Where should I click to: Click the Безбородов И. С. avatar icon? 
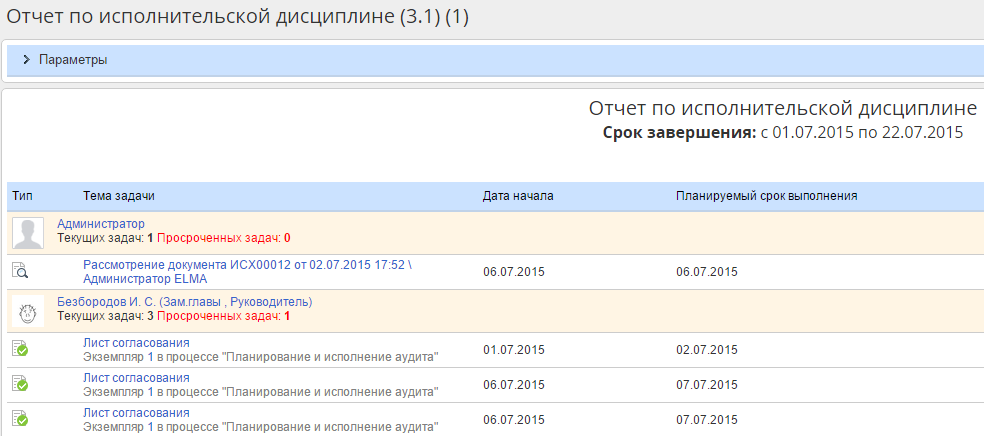pos(27,311)
